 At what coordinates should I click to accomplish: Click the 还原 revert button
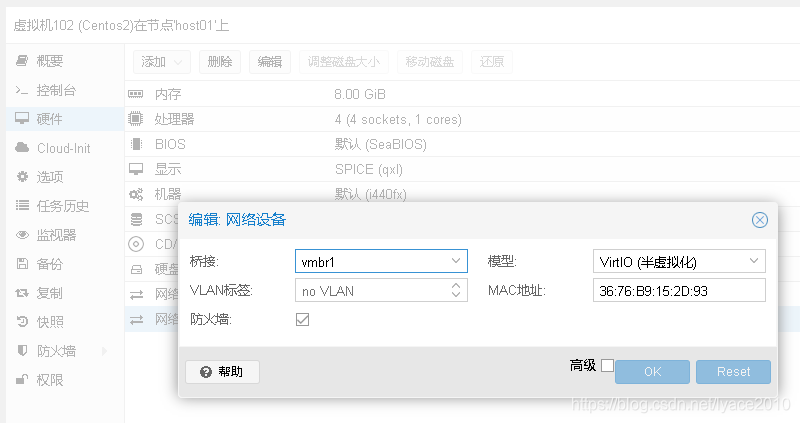[492, 62]
